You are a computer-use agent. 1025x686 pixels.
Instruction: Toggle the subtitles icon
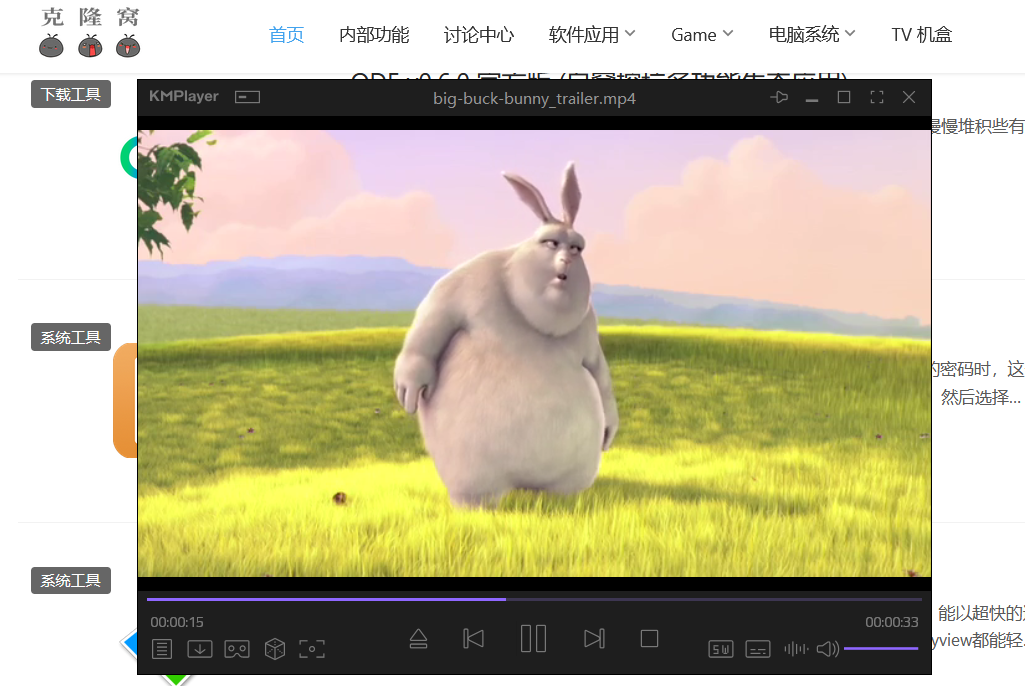tap(758, 649)
